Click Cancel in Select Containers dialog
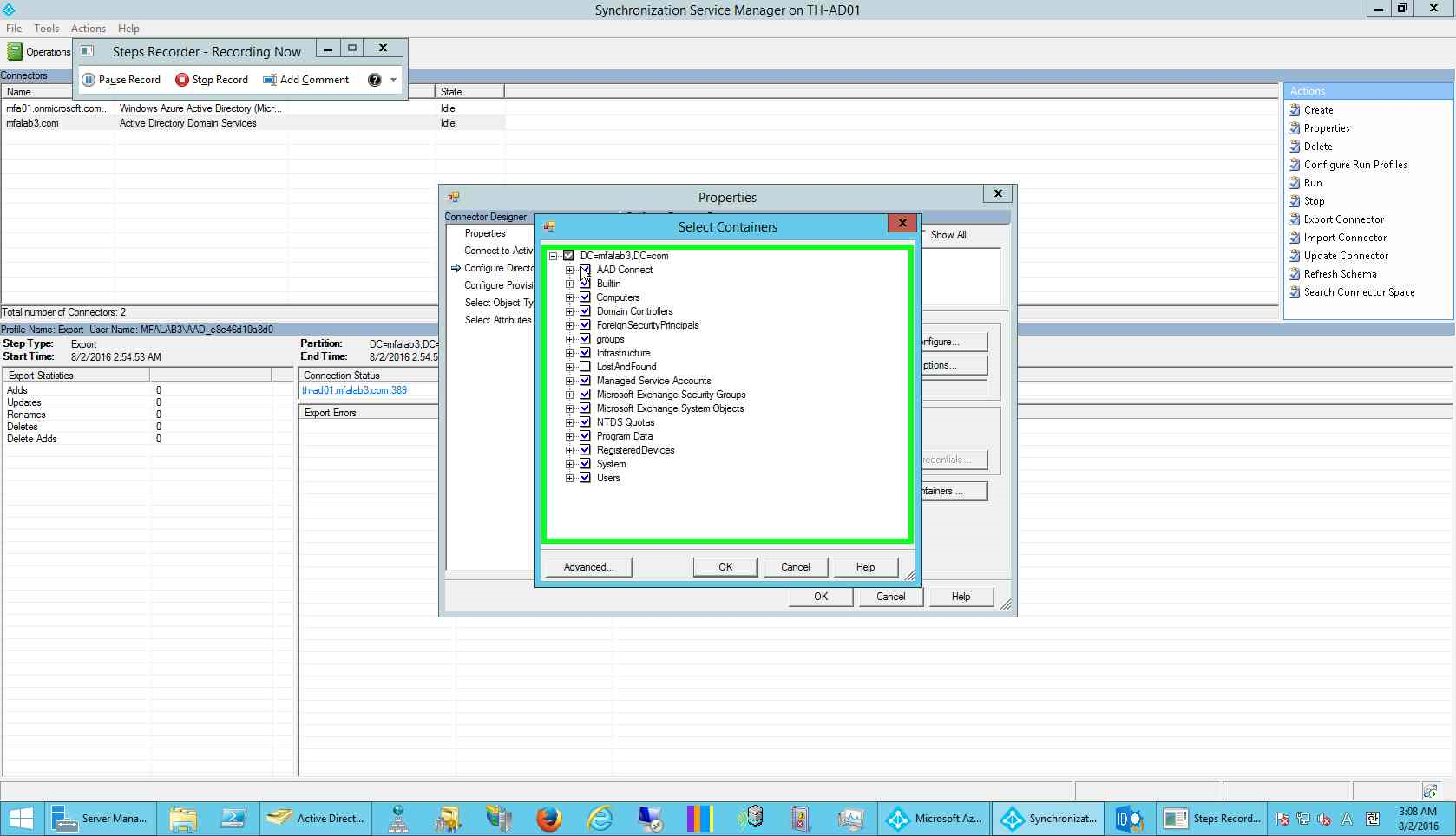The width and height of the screenshot is (1456, 836). point(796,567)
